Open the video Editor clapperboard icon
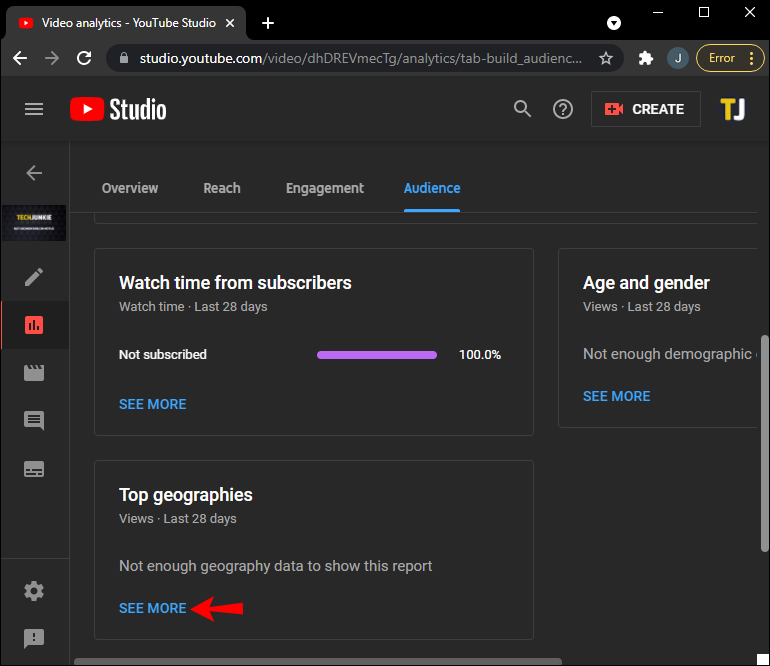This screenshot has width=770, height=666. (34, 373)
